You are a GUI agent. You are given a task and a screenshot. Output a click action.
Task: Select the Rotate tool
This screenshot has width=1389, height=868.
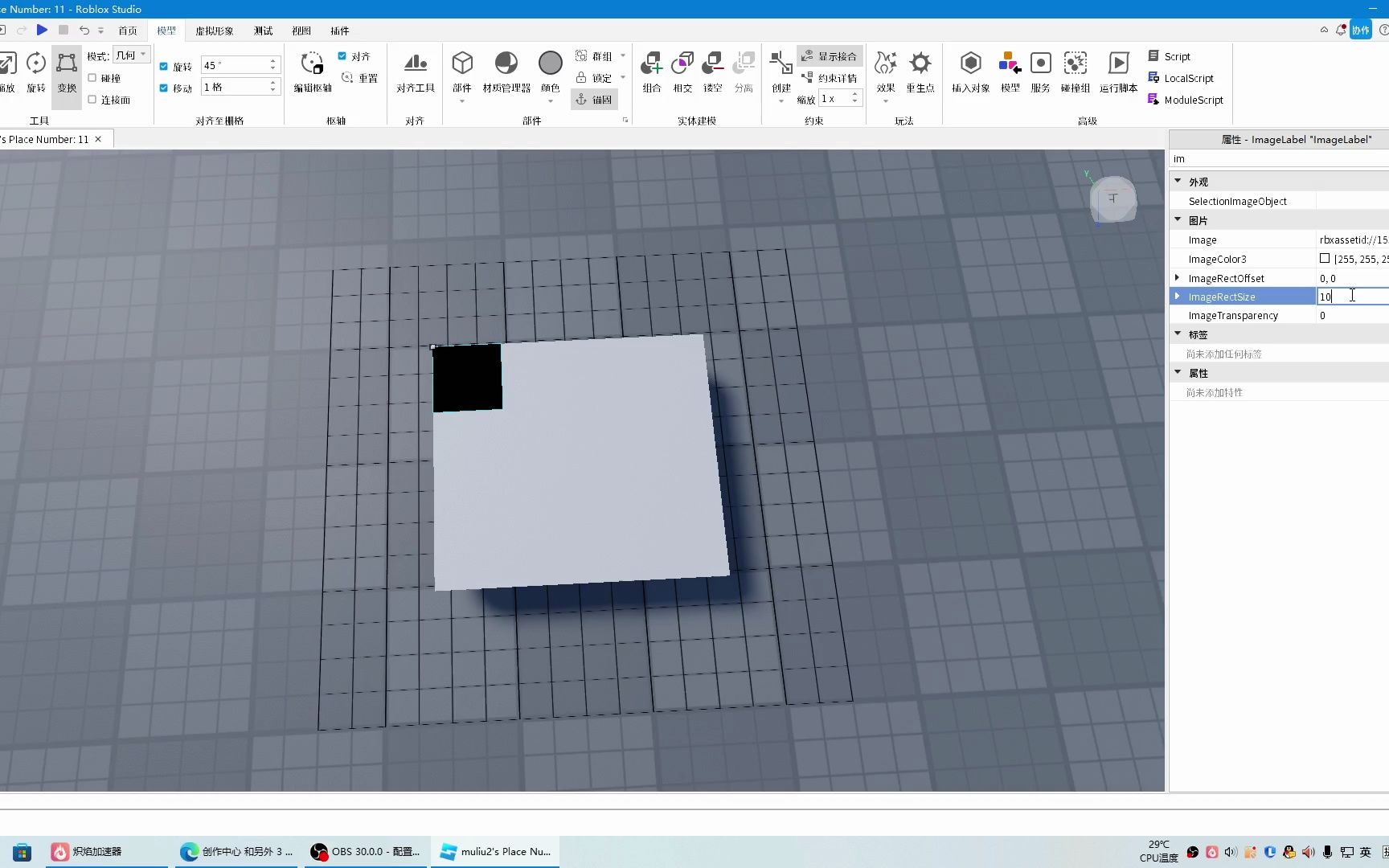[x=36, y=72]
